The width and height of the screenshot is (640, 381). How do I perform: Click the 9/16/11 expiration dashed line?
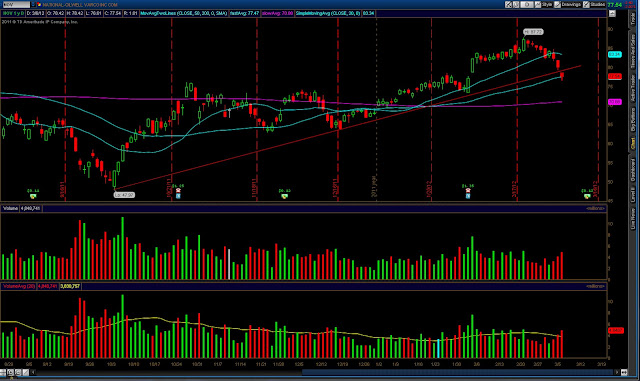(65, 109)
